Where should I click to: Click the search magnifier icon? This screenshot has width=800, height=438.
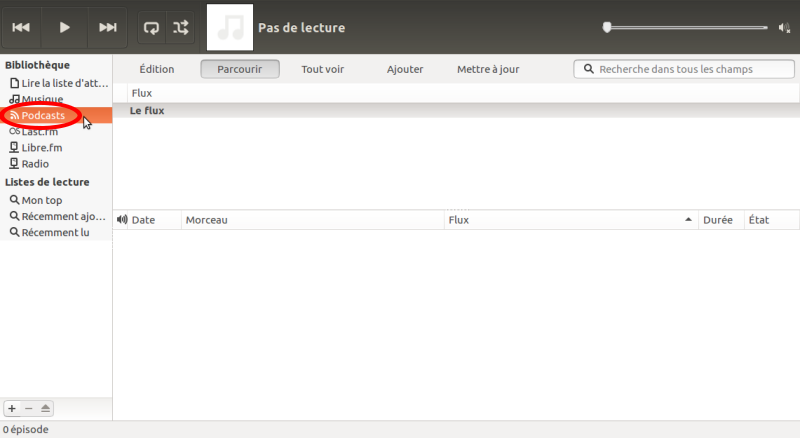coord(589,69)
